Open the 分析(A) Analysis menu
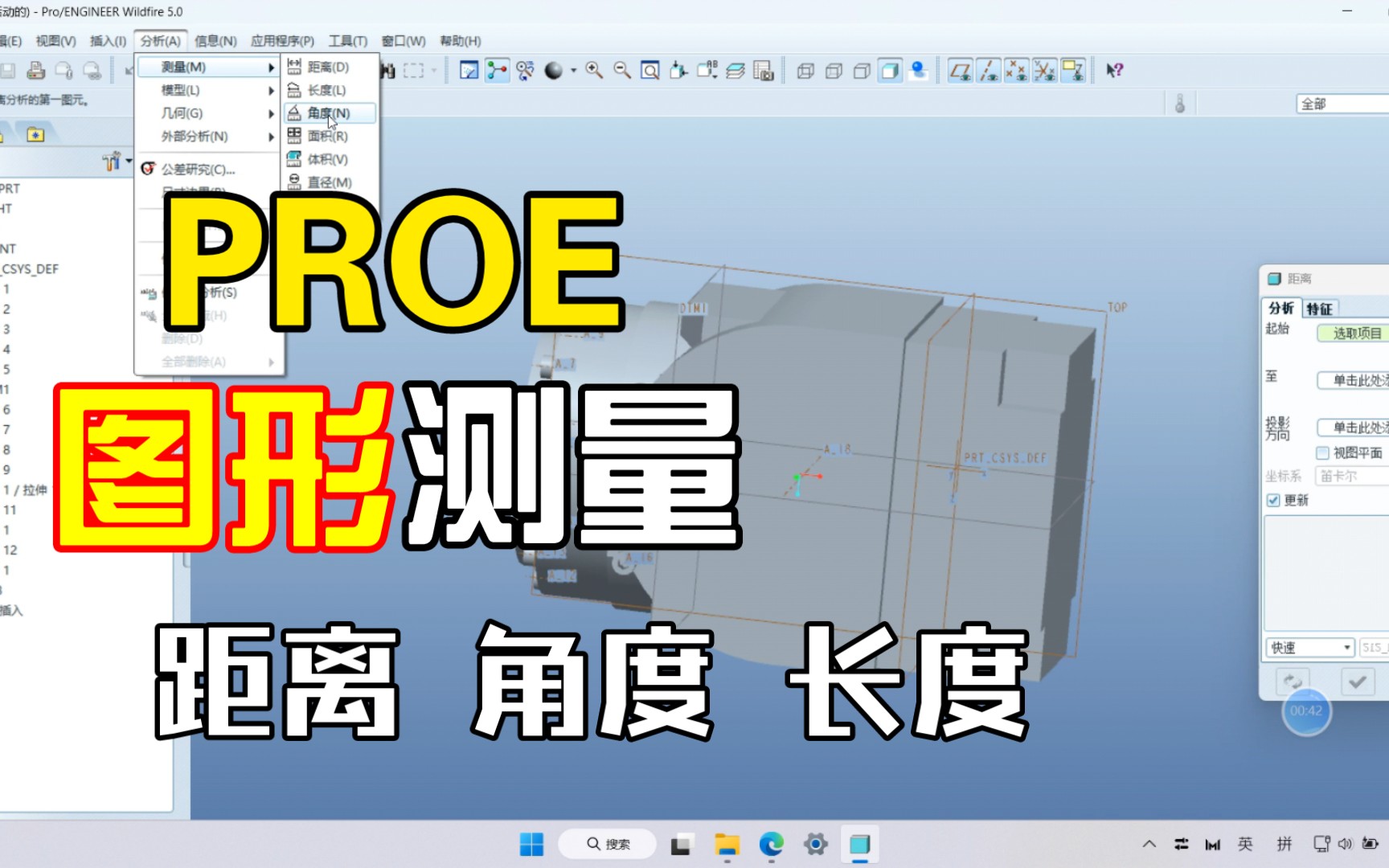 (x=161, y=41)
